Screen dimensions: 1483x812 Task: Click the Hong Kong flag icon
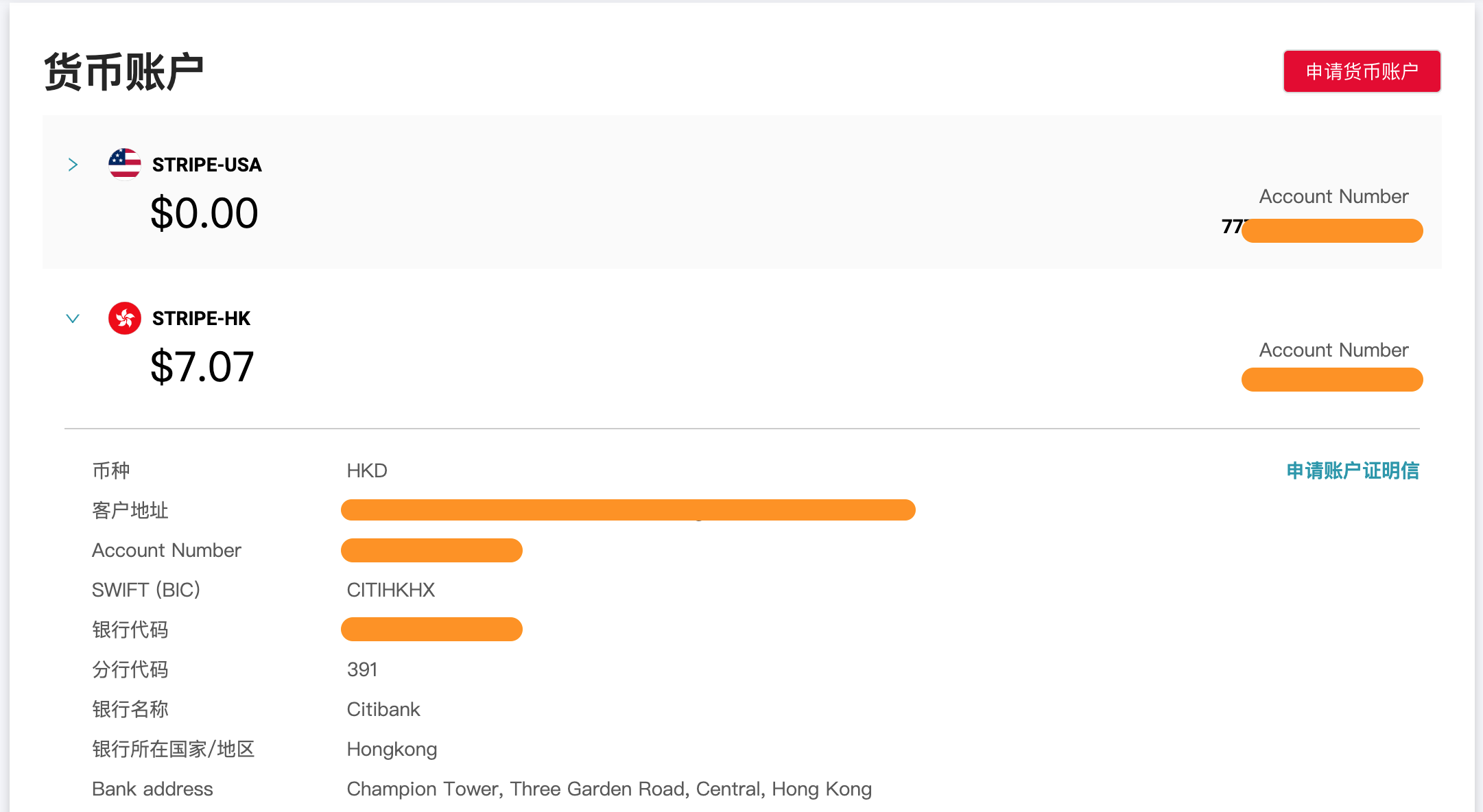coord(125,318)
